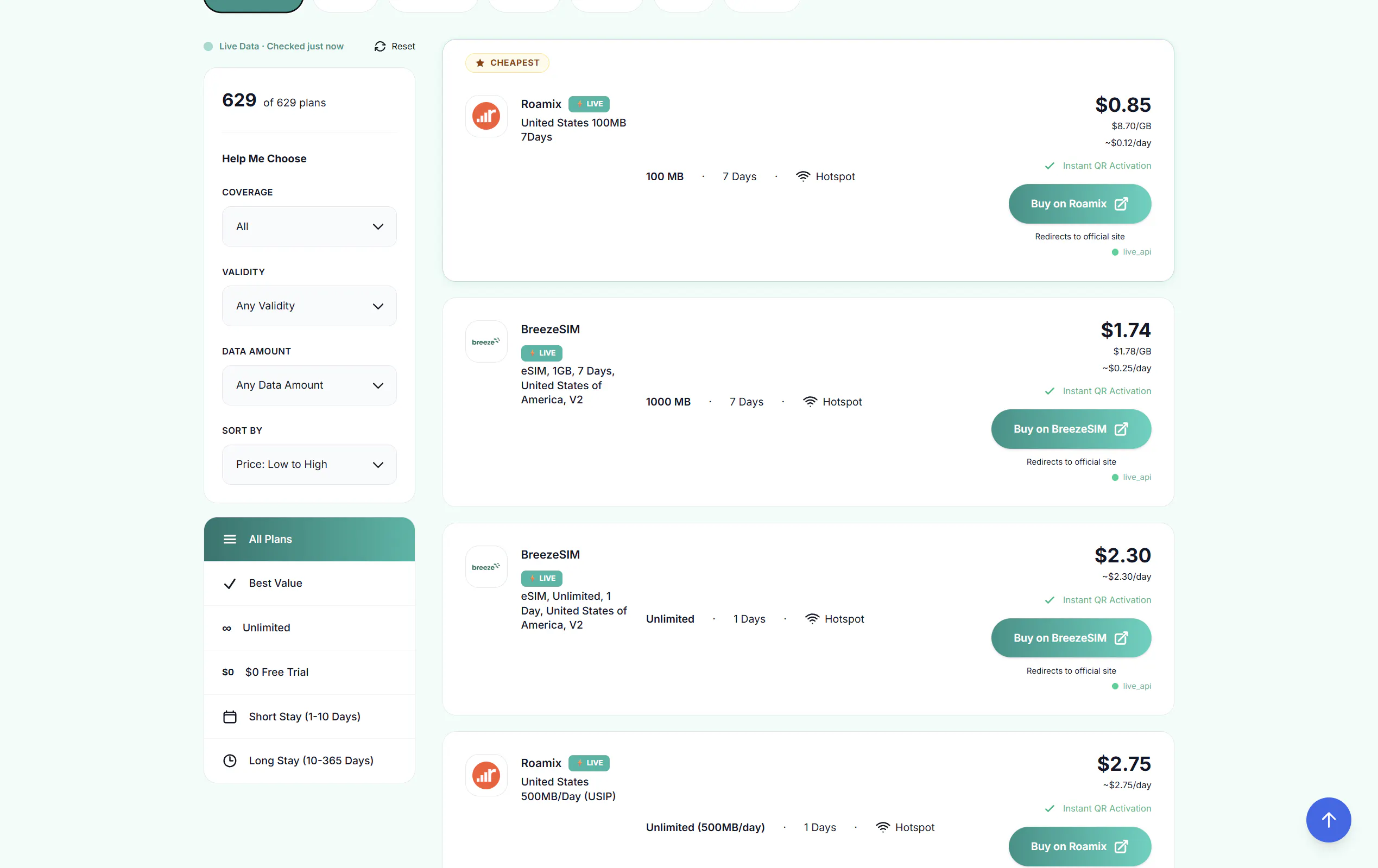The image size is (1378, 868).
Task: Click the external-link icon on the $2.30 BreezeSIM button
Action: (x=1121, y=638)
